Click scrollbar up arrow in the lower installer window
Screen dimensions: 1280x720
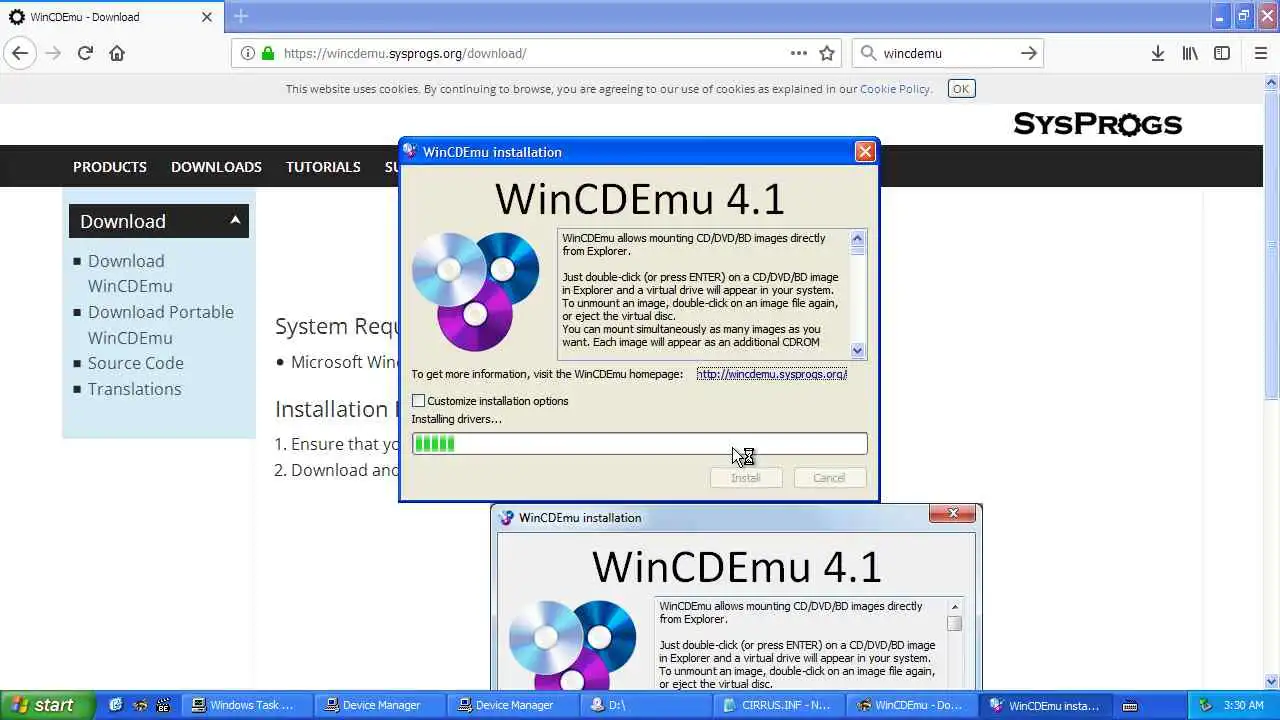[954, 607]
